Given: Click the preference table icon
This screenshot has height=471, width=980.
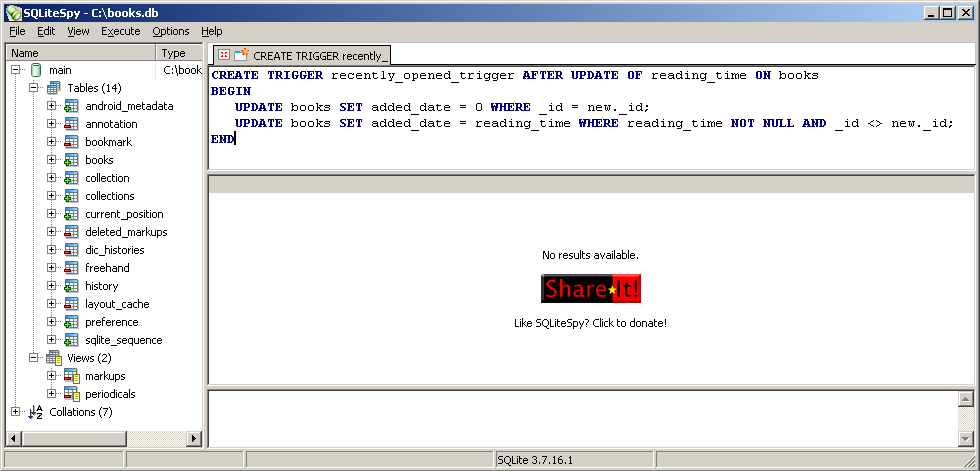Looking at the screenshot, I should 71,322.
